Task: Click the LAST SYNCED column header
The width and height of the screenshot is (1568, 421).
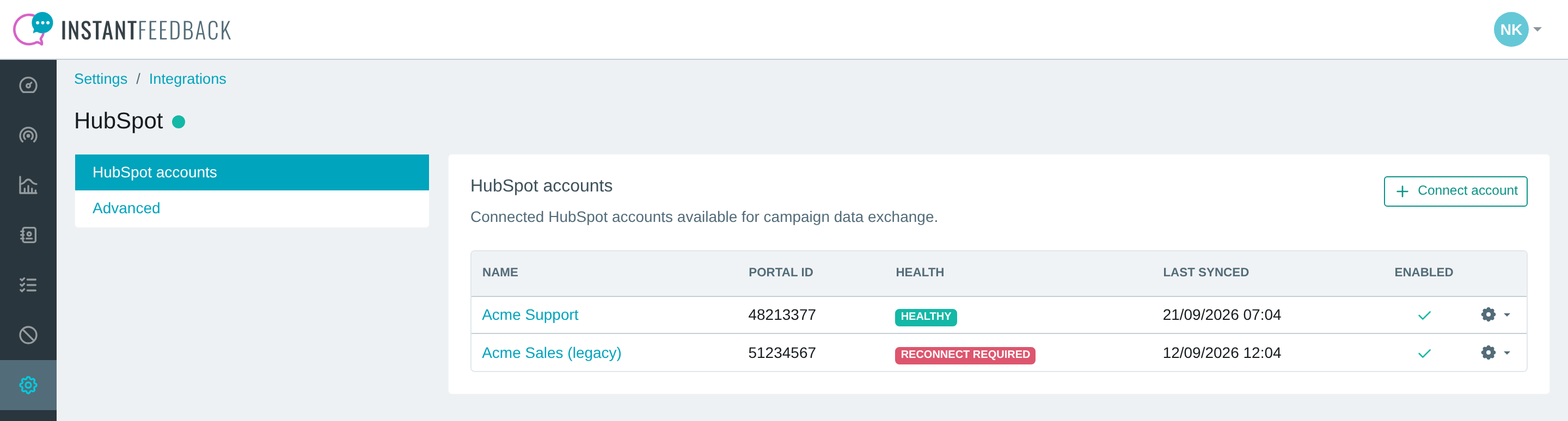Action: [1205, 273]
